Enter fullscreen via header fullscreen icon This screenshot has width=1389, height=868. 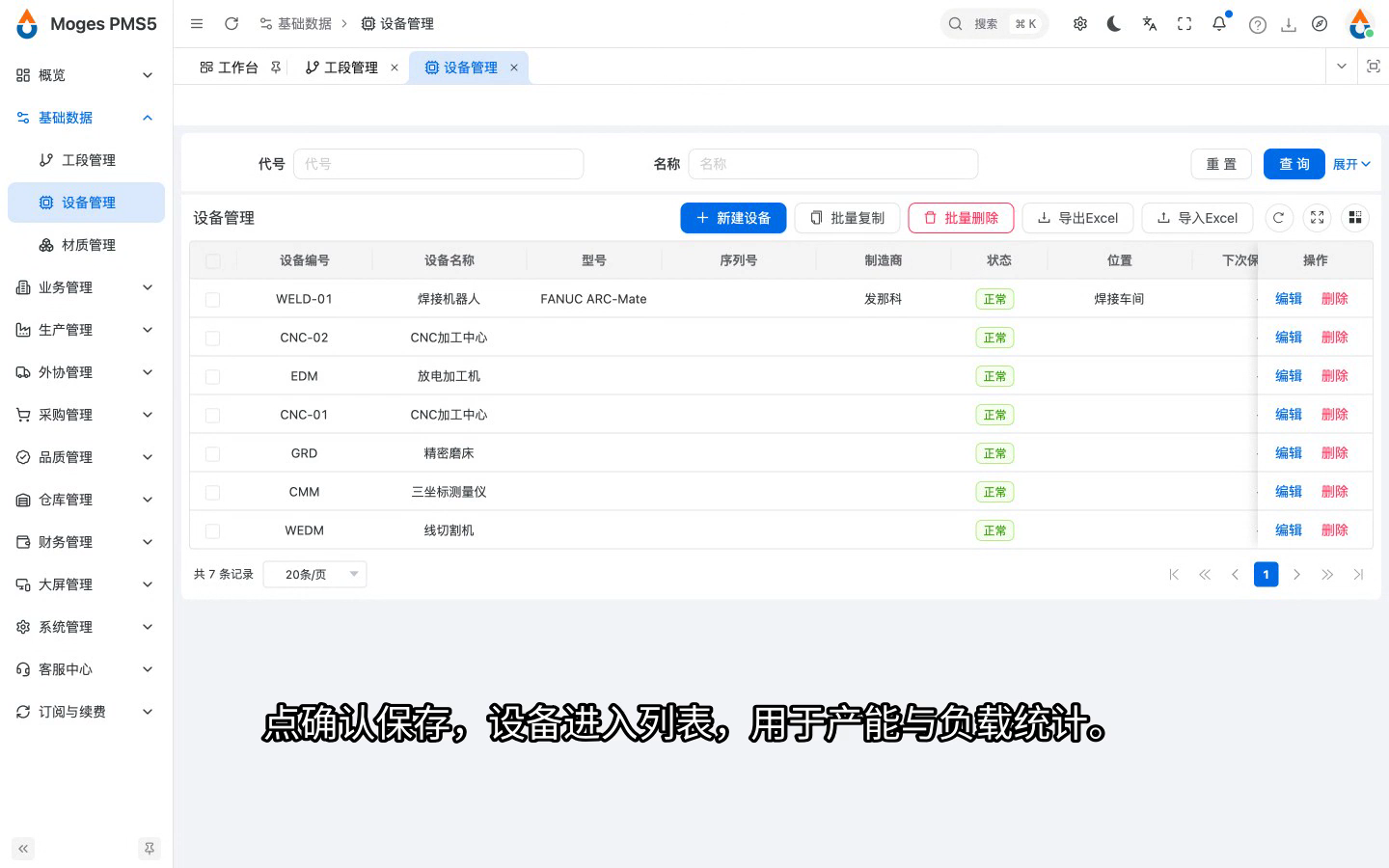click(1185, 24)
